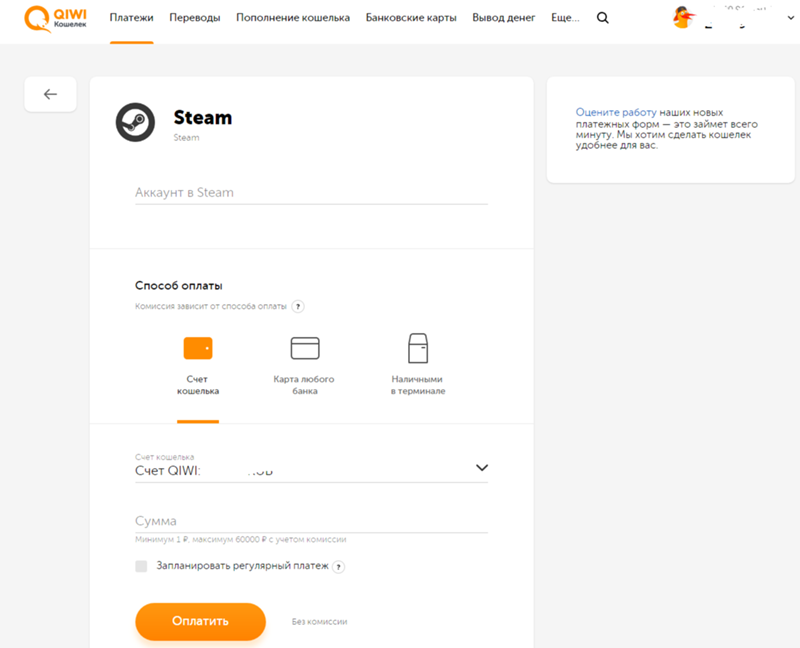Viewport: 800px width, 648px height.
Task: Select the terminal cash payment icon
Action: pyautogui.click(x=418, y=348)
